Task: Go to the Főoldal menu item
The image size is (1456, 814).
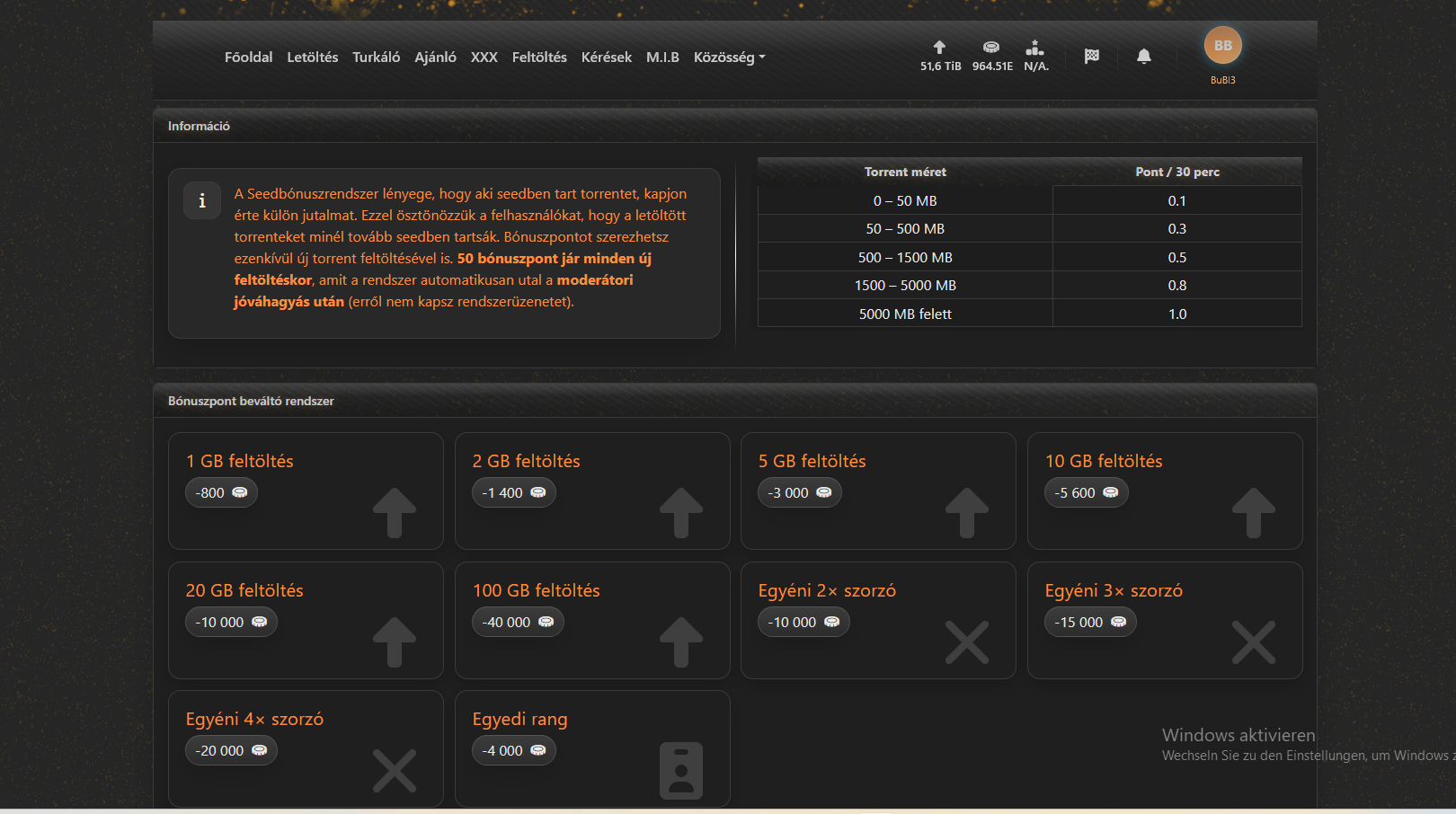Action: point(248,58)
